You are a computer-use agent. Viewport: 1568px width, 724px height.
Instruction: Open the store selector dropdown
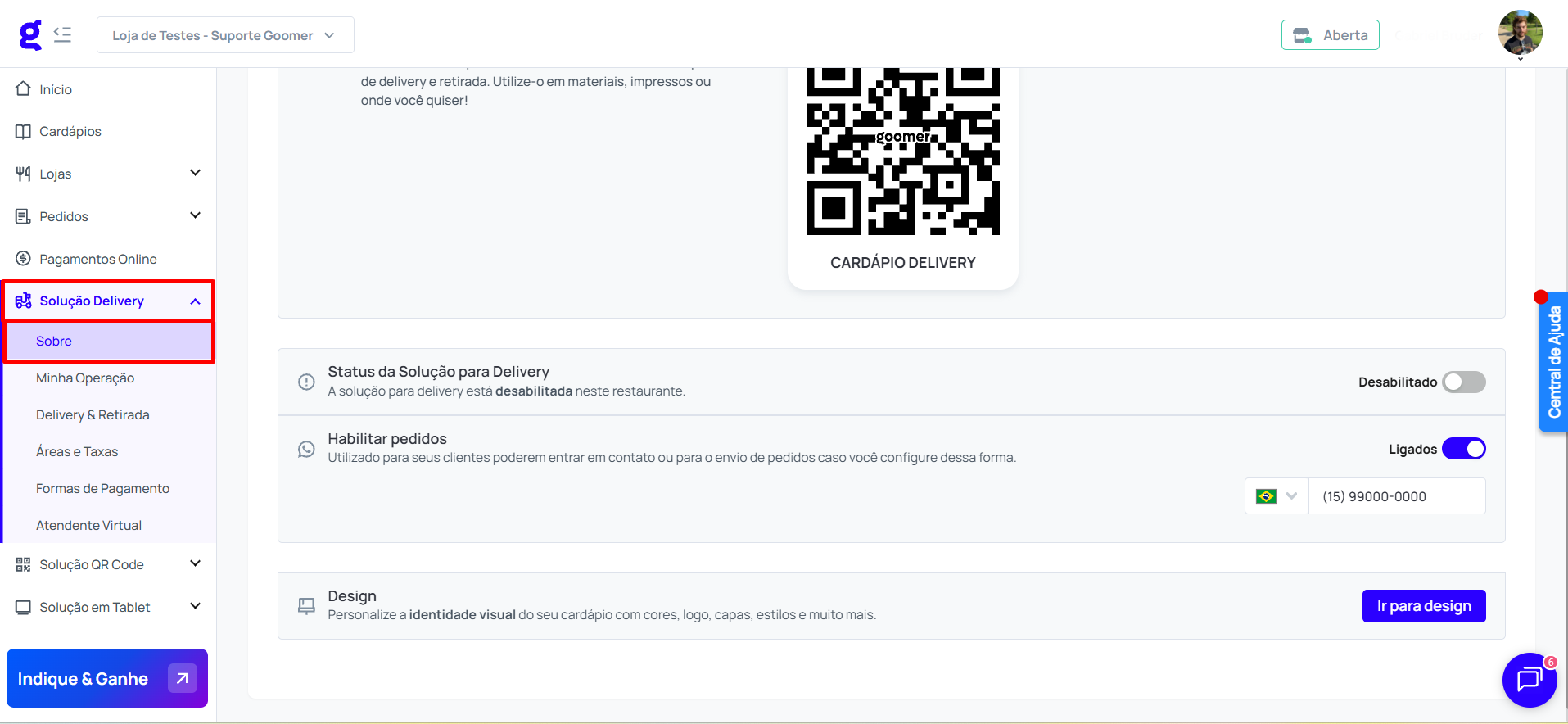225,35
